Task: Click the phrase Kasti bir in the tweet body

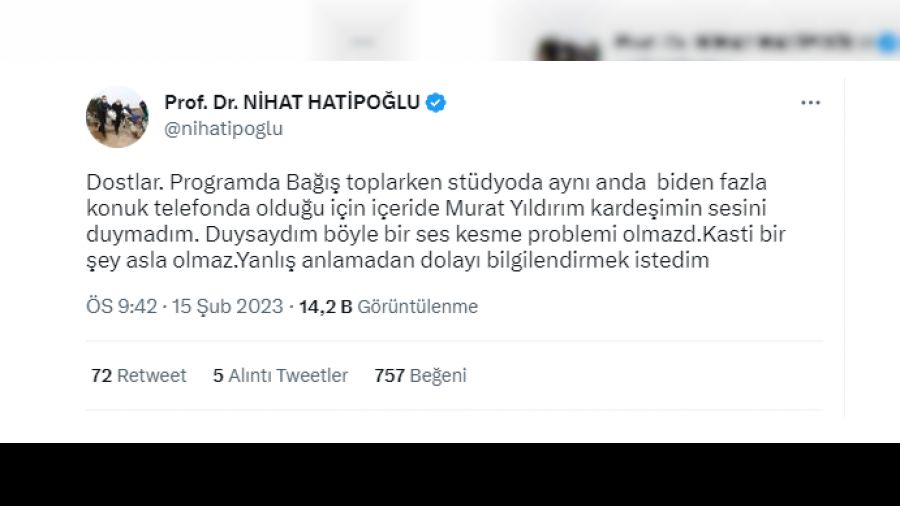Action: [744, 234]
